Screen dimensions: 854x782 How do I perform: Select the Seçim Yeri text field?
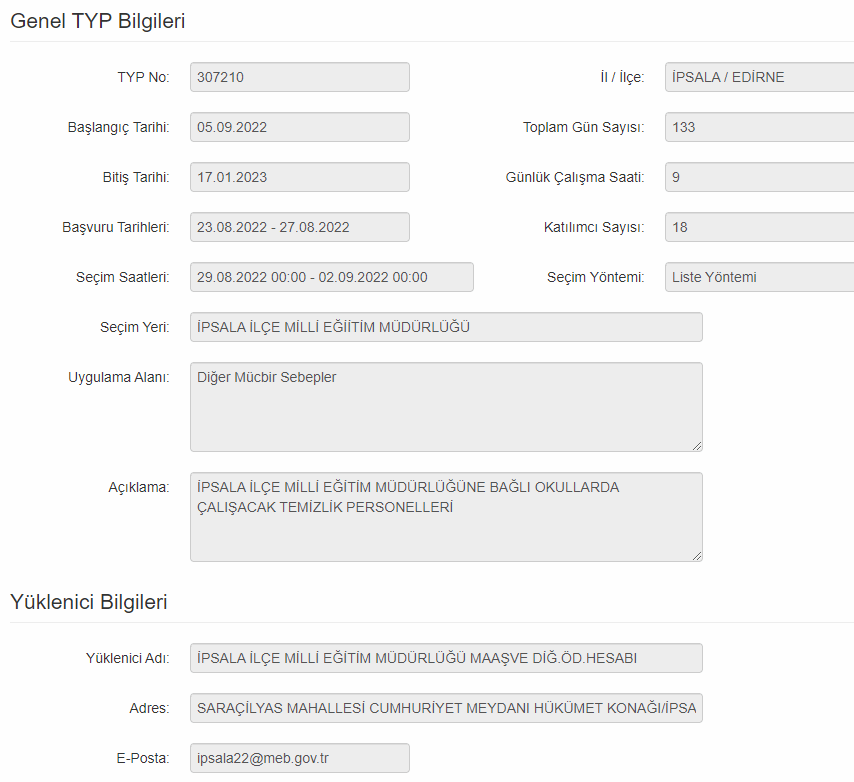445,327
